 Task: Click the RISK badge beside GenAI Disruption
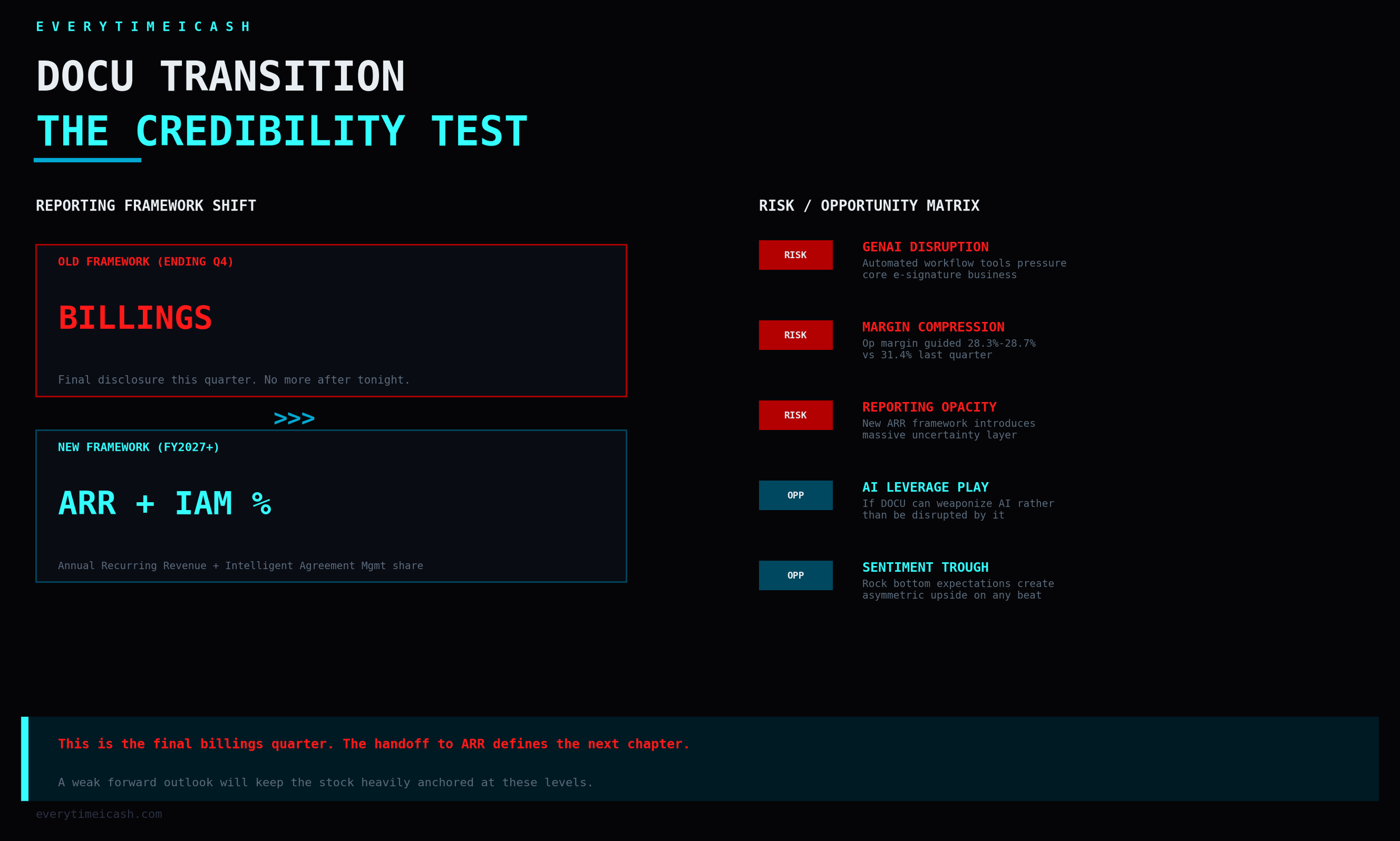click(x=795, y=255)
